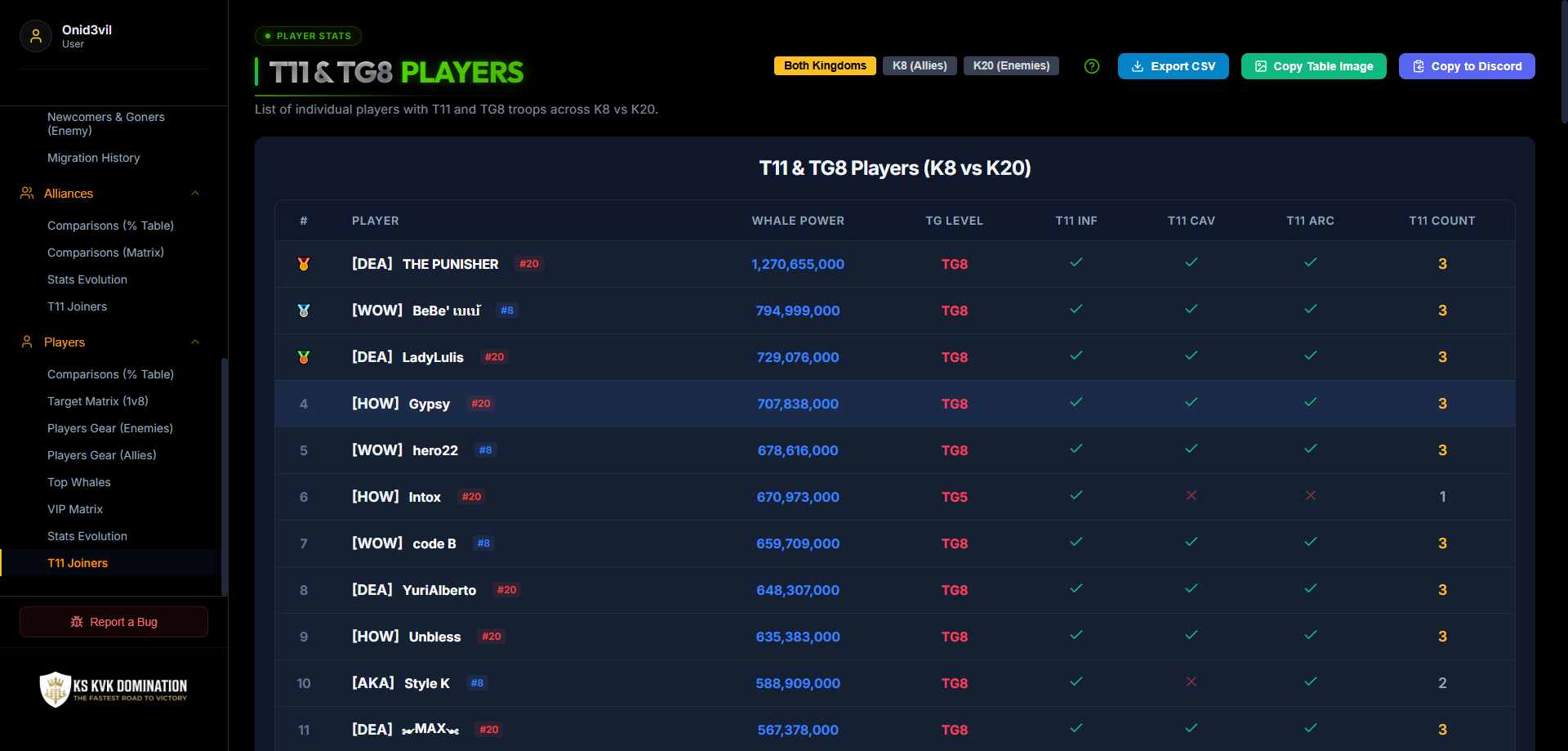1568x751 pixels.
Task: Open the help question mark icon
Action: pos(1092,66)
